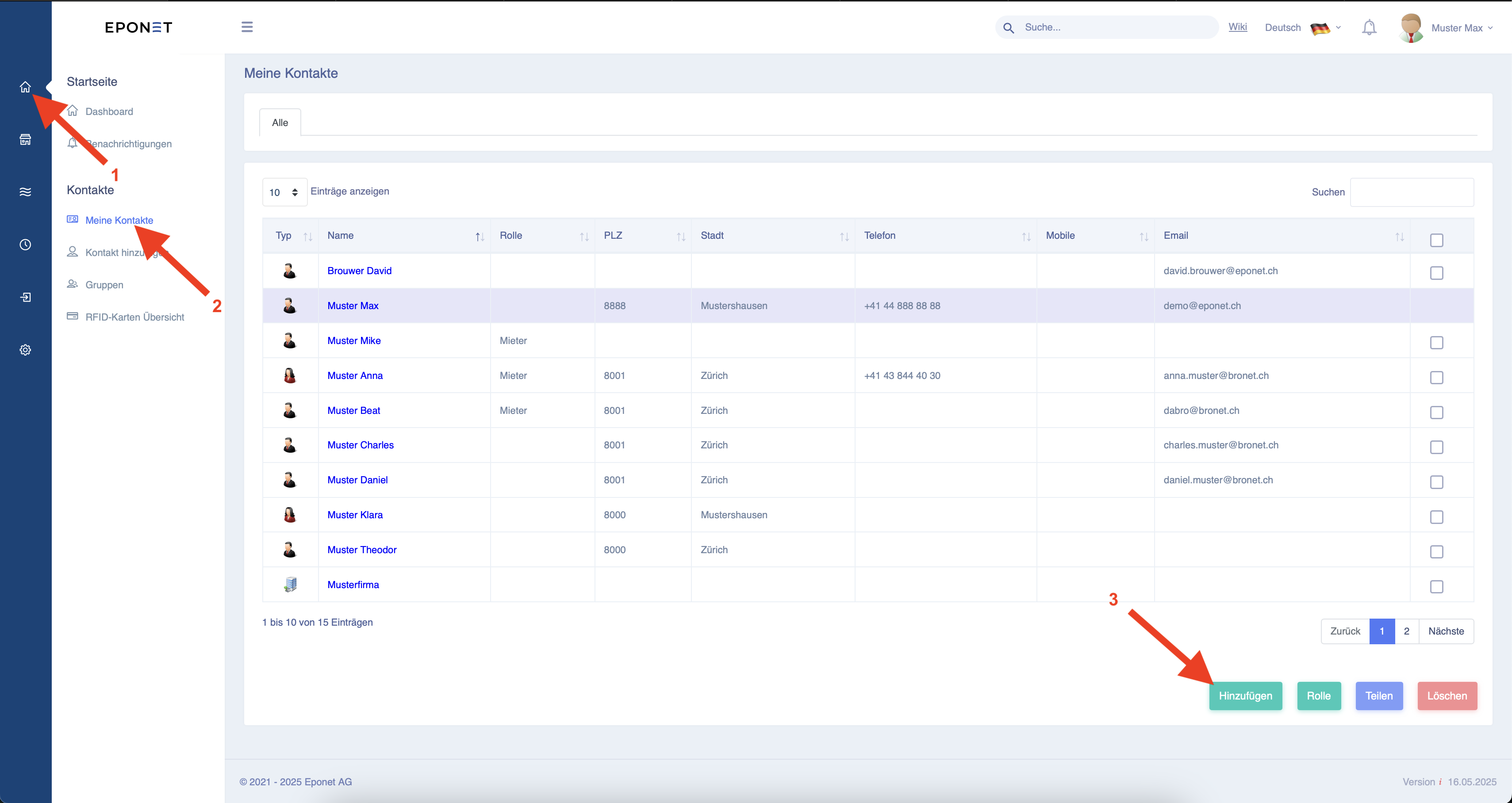Click Brouwer David's person icon
The width and height of the screenshot is (1512, 803).
pyautogui.click(x=290, y=271)
